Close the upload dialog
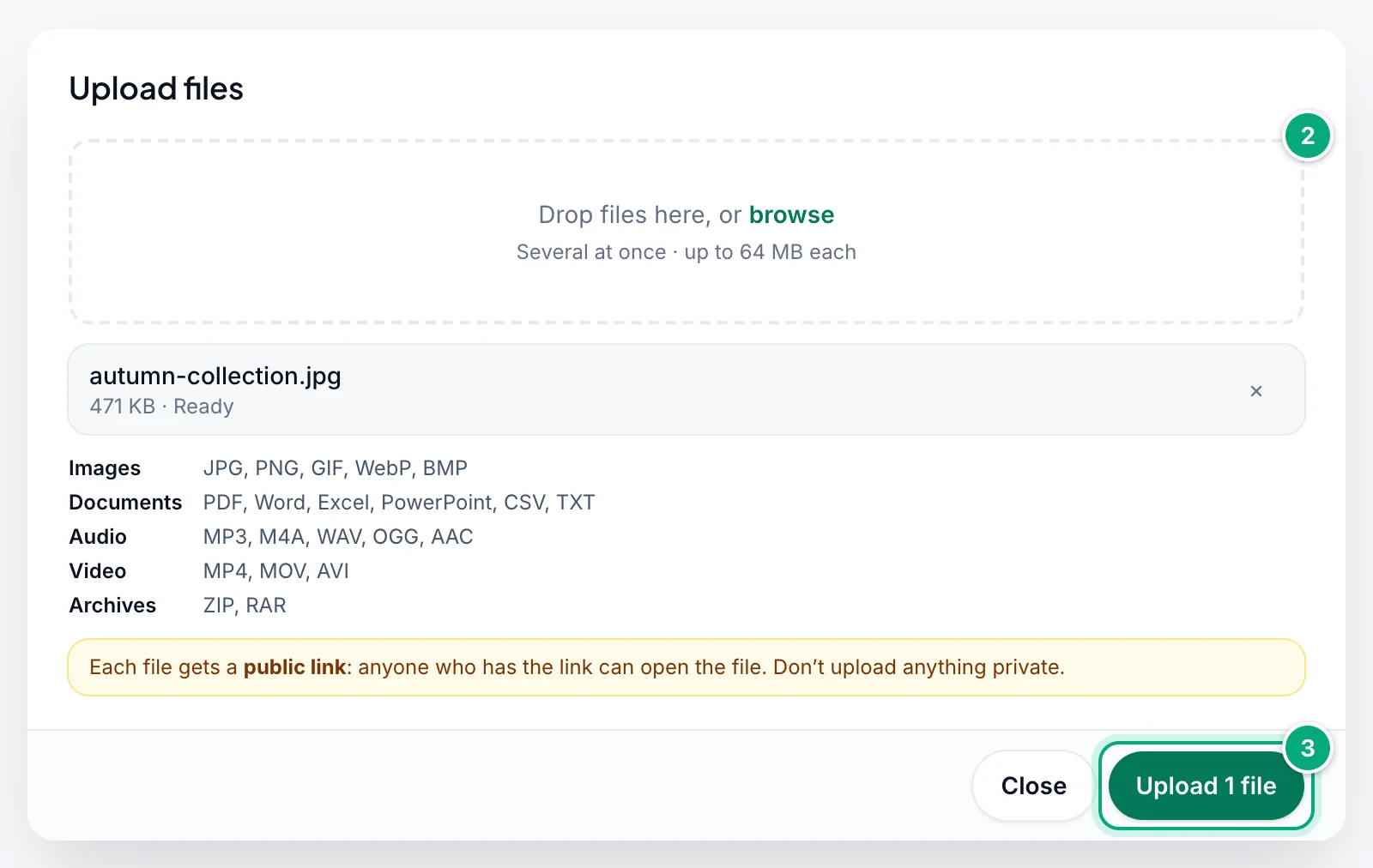The image size is (1373, 868). point(1033,786)
